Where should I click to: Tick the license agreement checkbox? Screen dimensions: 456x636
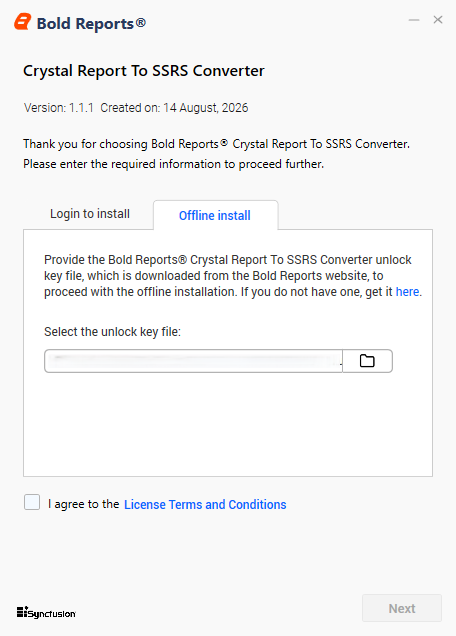coord(32,502)
